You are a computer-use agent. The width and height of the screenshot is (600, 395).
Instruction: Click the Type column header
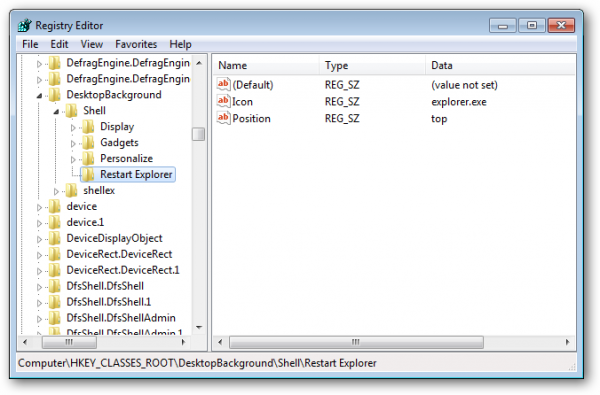point(372,65)
